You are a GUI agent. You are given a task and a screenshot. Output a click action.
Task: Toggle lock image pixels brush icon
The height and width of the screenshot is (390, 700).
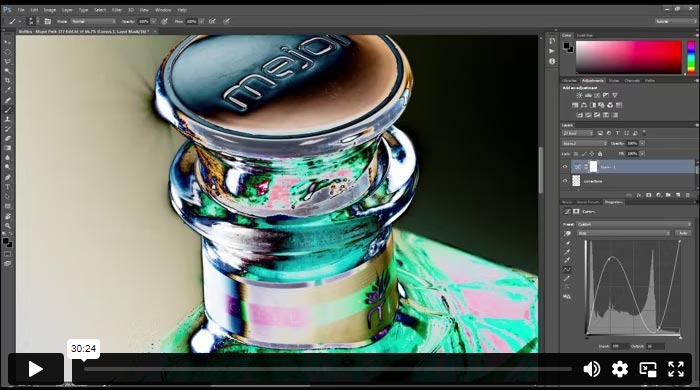pos(584,154)
